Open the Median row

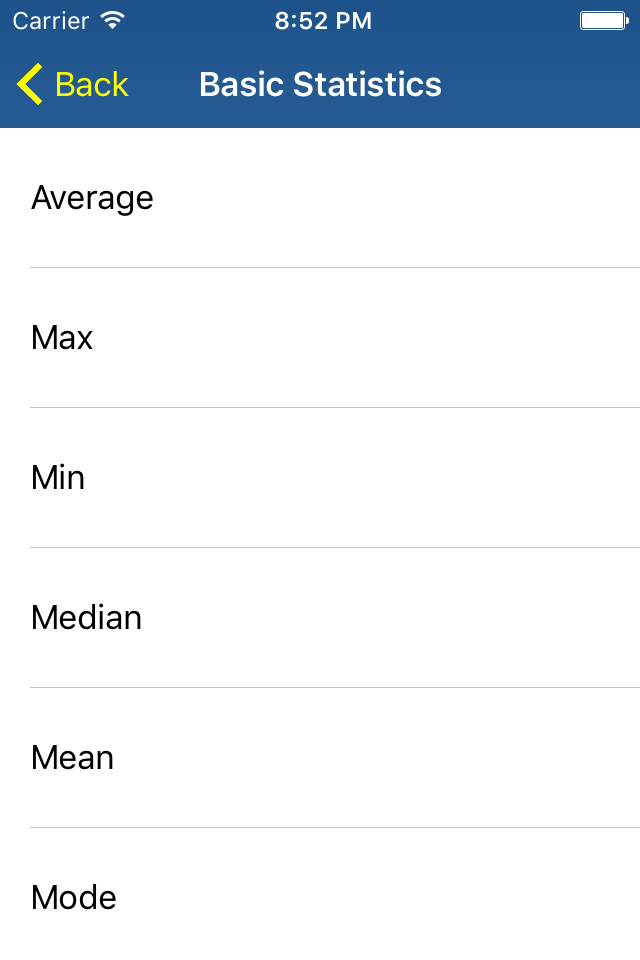(x=320, y=618)
